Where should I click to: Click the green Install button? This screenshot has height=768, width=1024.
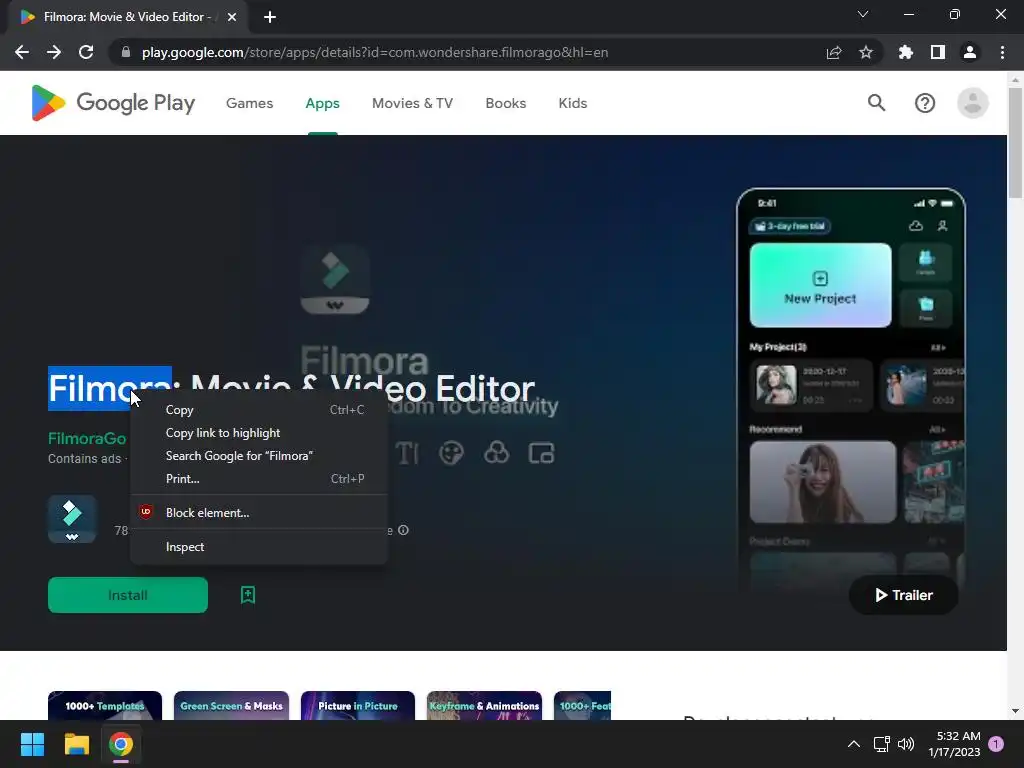point(128,595)
